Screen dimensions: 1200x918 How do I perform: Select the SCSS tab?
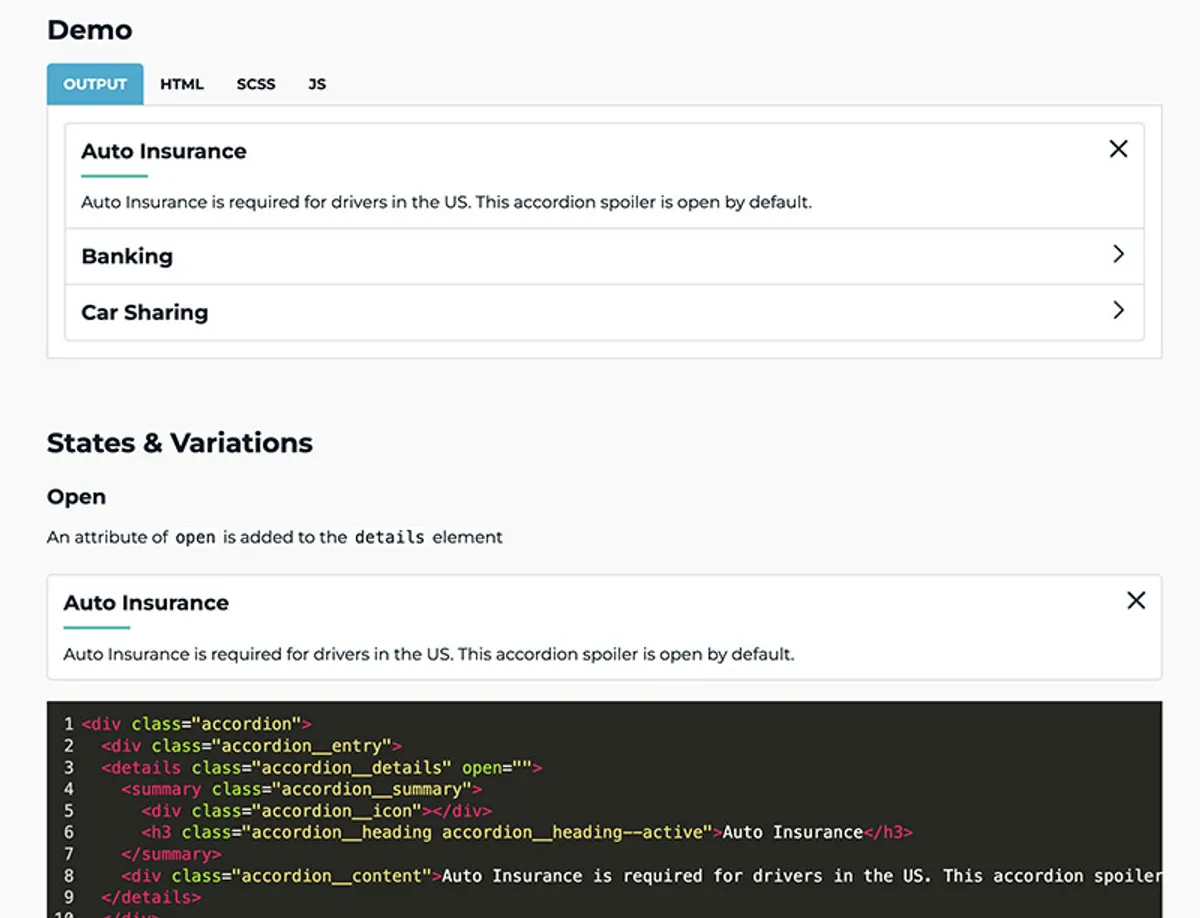(x=256, y=84)
